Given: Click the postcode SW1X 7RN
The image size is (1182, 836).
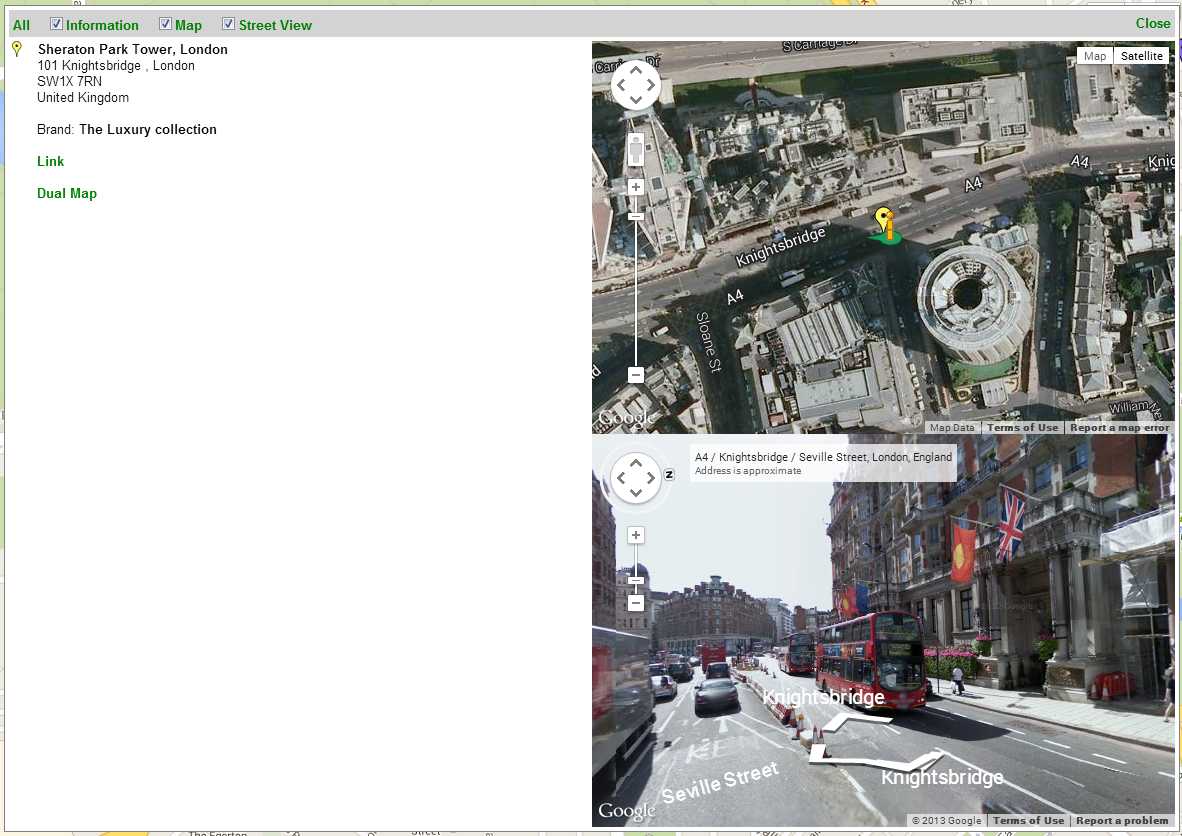Looking at the screenshot, I should 69,81.
